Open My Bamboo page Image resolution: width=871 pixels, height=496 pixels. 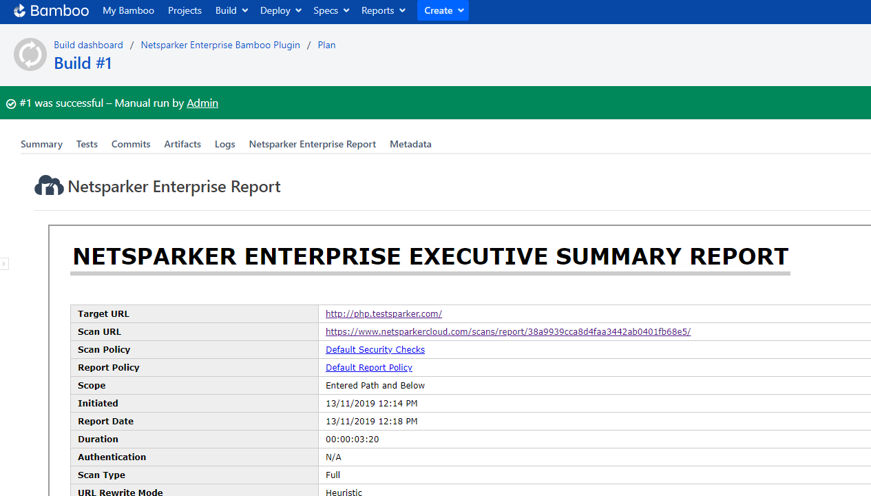(128, 11)
